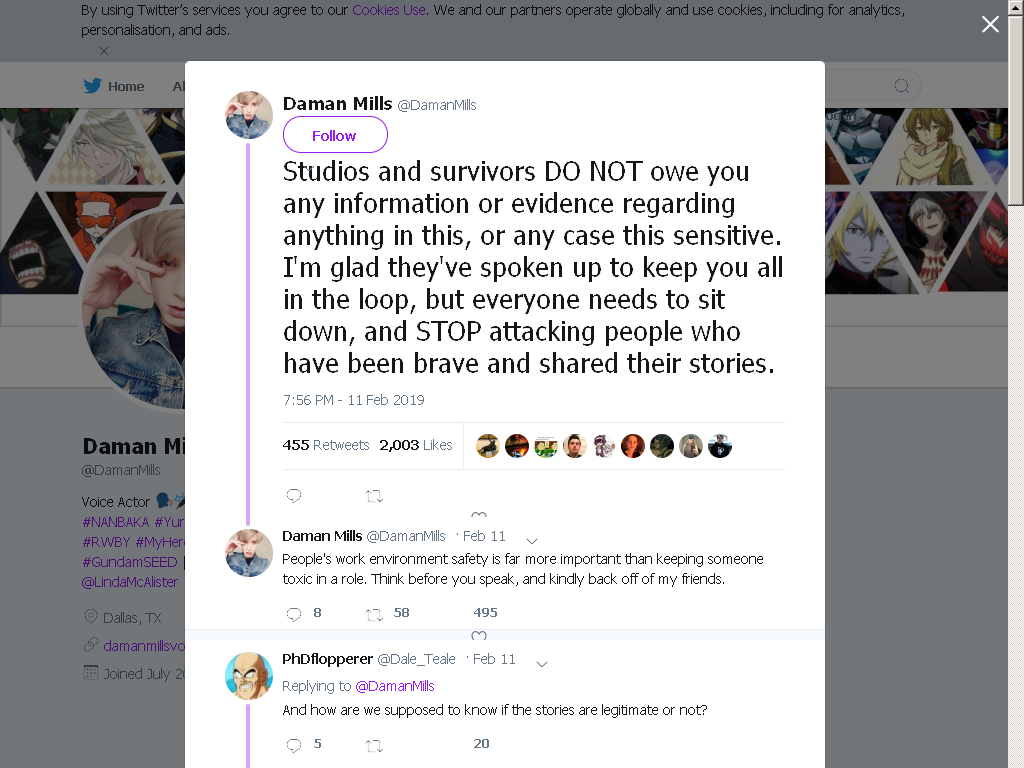Click the retweet icon under the main tweet
Viewport: 1024px width, 768px height.
[x=374, y=496]
